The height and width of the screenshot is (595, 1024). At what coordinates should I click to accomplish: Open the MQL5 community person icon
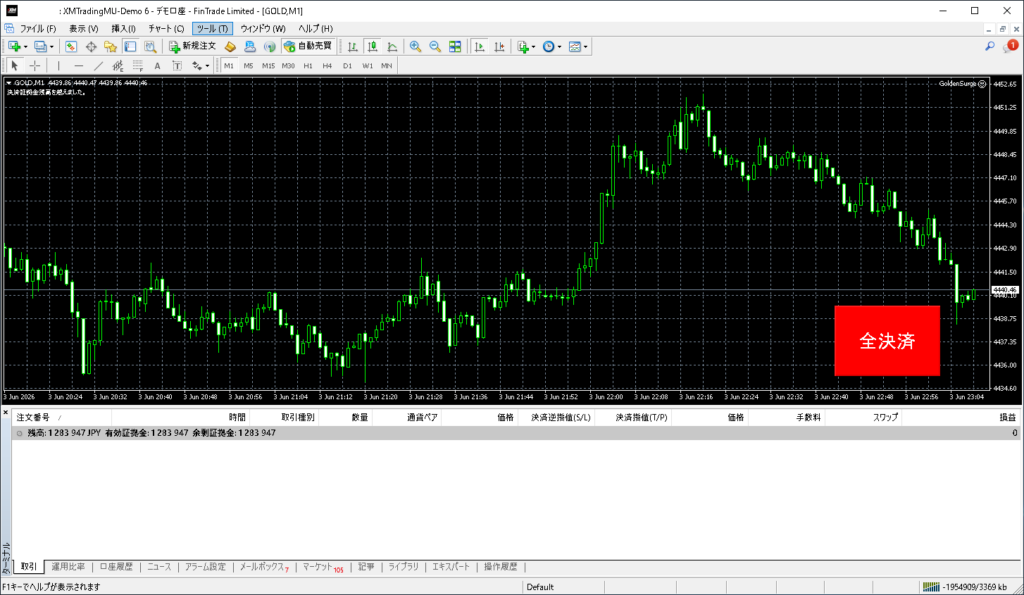pyautogui.click(x=249, y=46)
